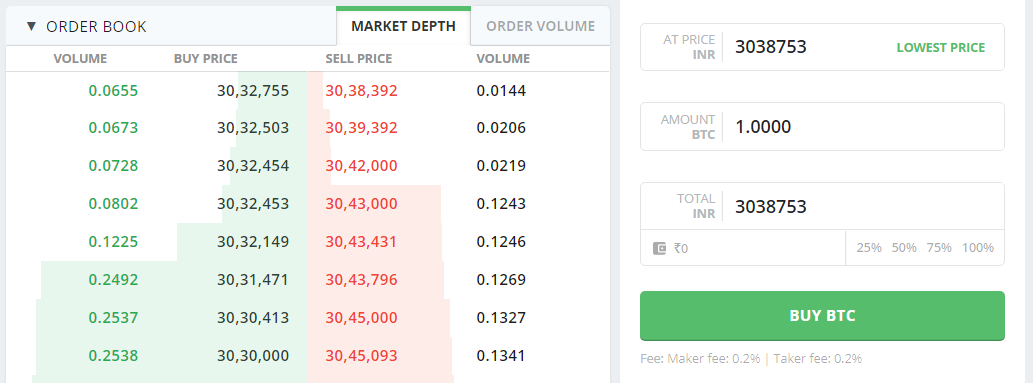This screenshot has height=383, width=1033.
Task: Click the Buy Price column header
Action: (x=206, y=59)
